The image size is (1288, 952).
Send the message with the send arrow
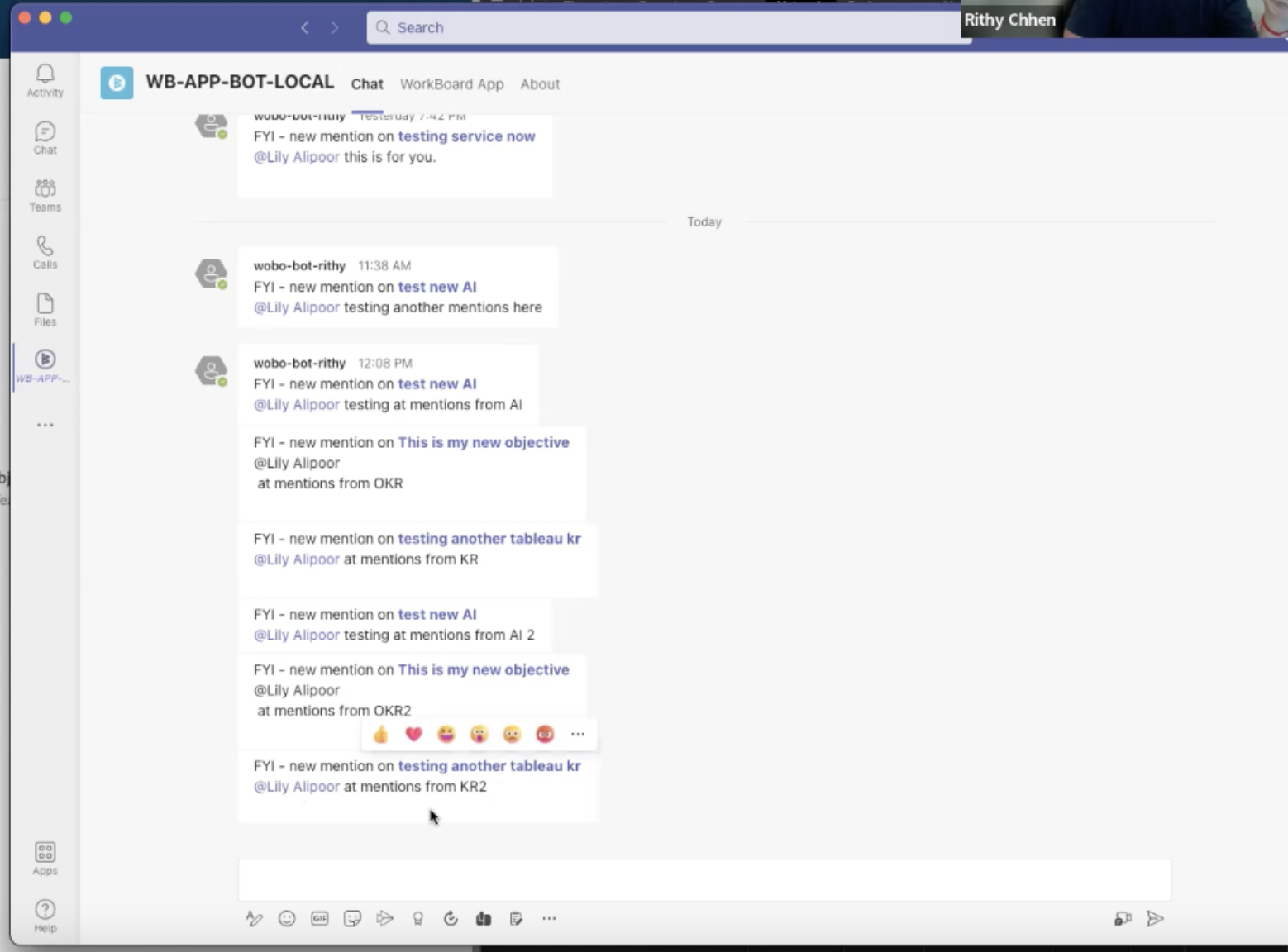coord(1156,918)
